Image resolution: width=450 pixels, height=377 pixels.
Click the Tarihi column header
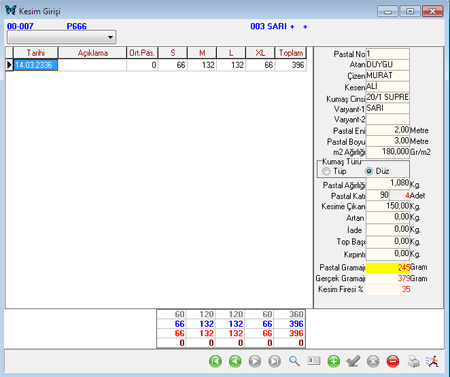pos(36,53)
